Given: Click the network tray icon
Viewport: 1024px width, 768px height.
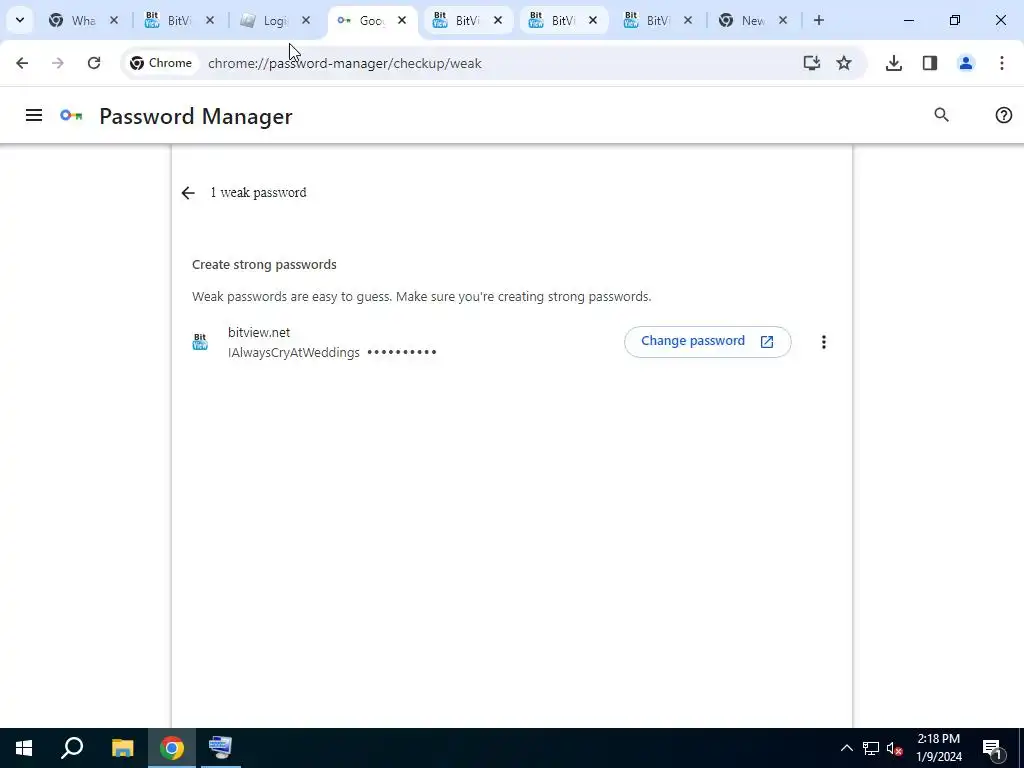Looking at the screenshot, I should [x=871, y=748].
